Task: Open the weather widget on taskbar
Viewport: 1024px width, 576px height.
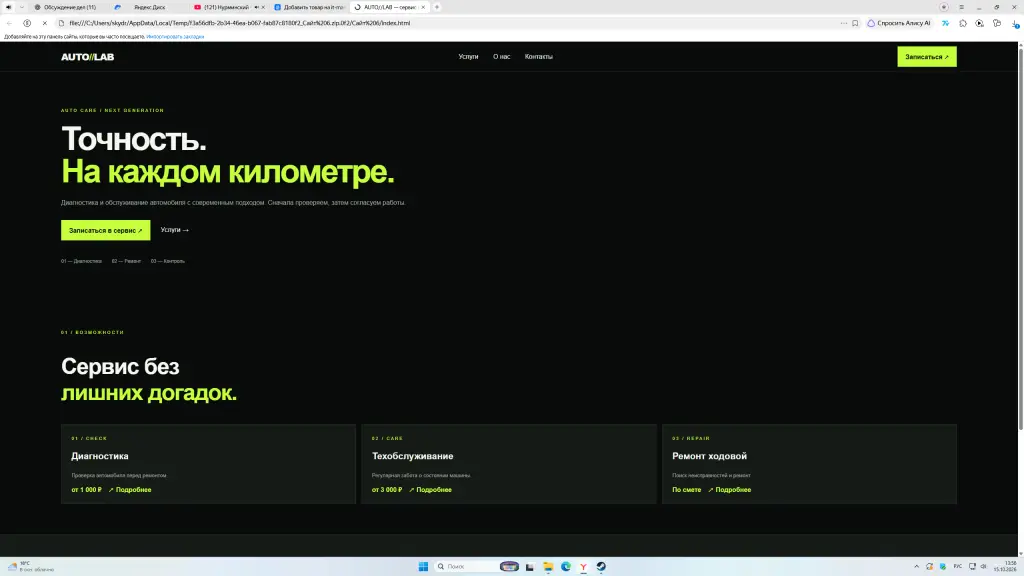Action: tap(31, 566)
